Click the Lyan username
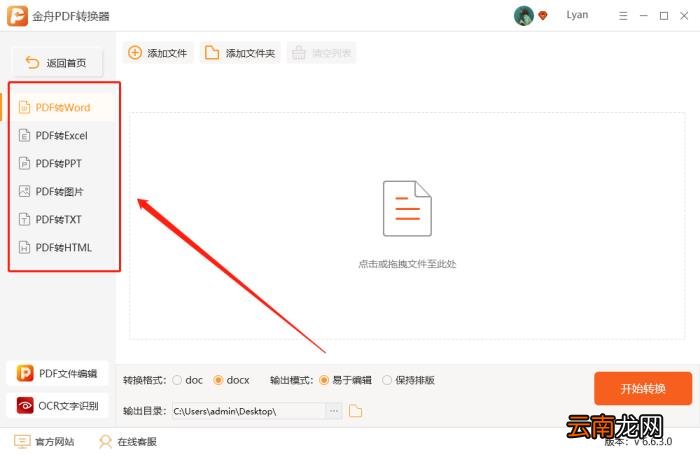 (x=577, y=15)
